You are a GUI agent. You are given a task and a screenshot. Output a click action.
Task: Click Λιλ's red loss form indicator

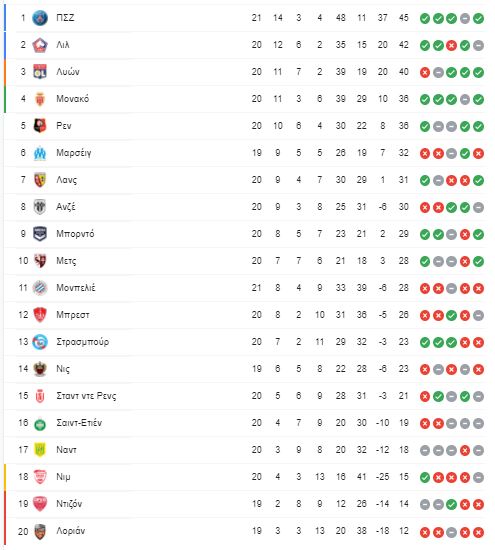pos(451,45)
